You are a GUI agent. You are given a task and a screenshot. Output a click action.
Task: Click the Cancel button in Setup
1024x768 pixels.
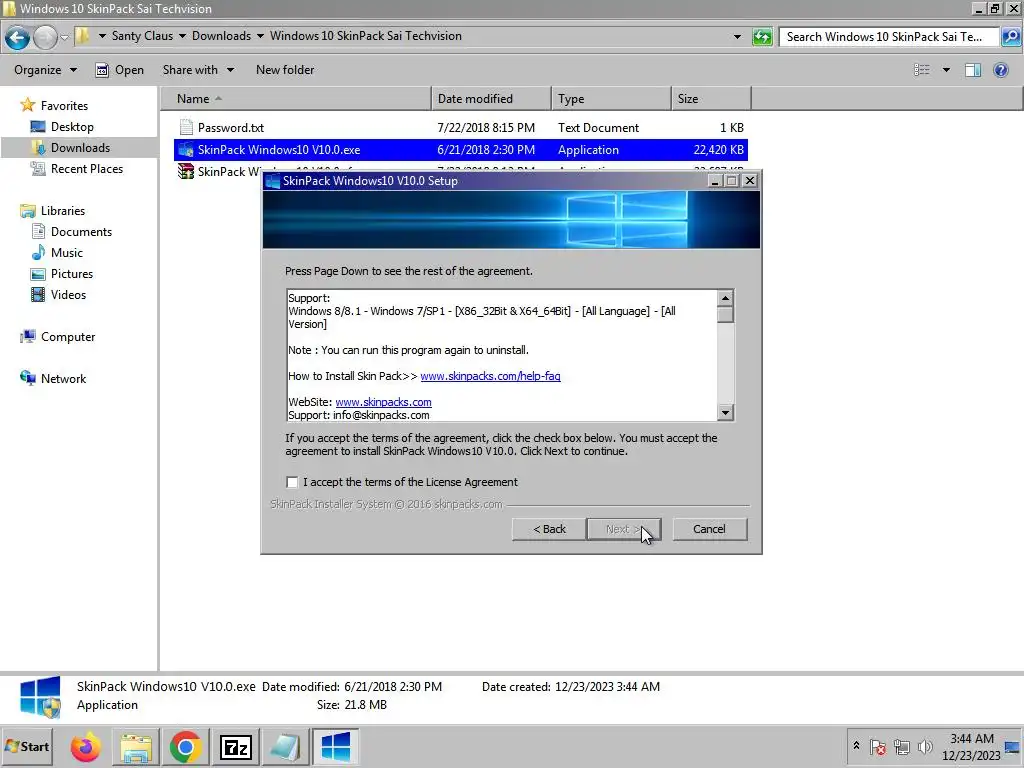click(x=709, y=529)
